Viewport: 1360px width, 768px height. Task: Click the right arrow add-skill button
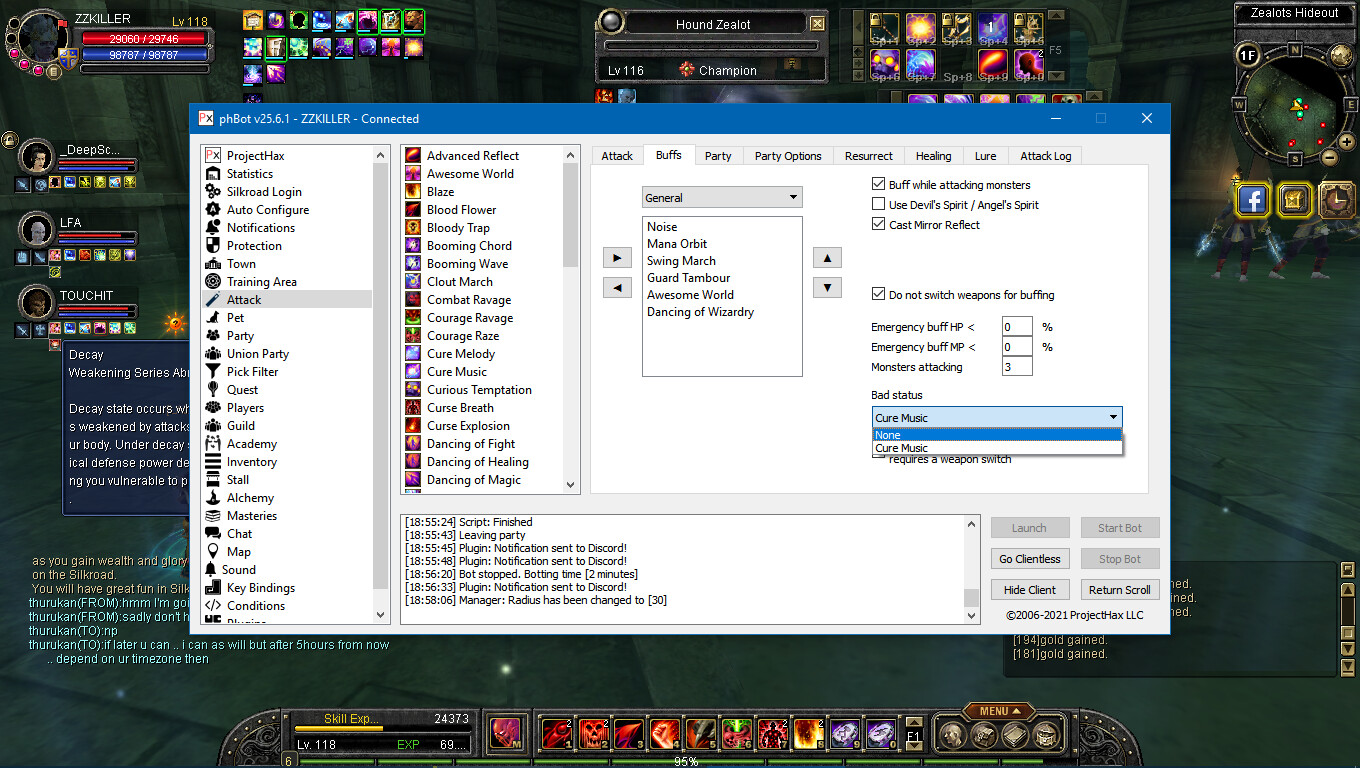(617, 258)
